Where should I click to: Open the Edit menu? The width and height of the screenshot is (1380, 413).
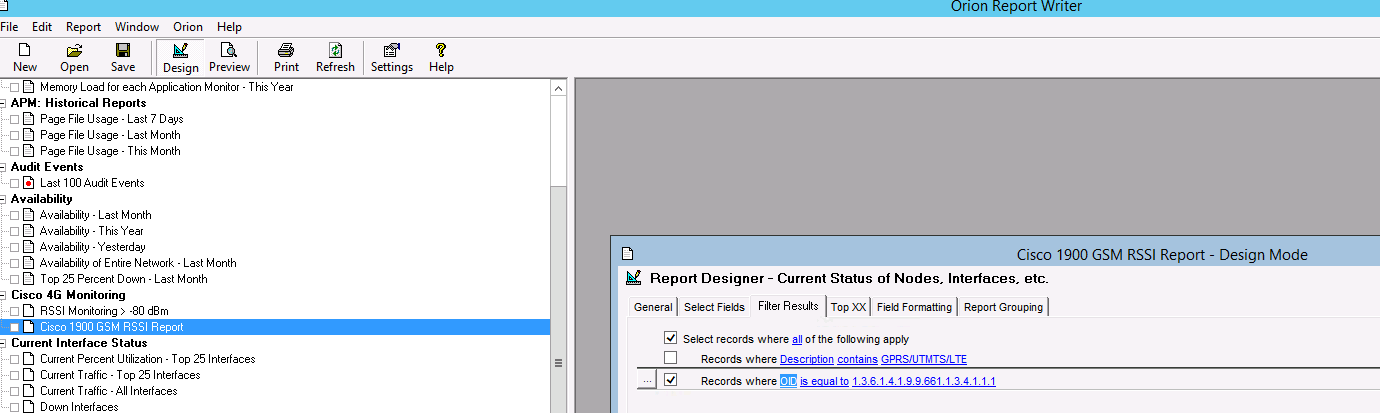42,27
